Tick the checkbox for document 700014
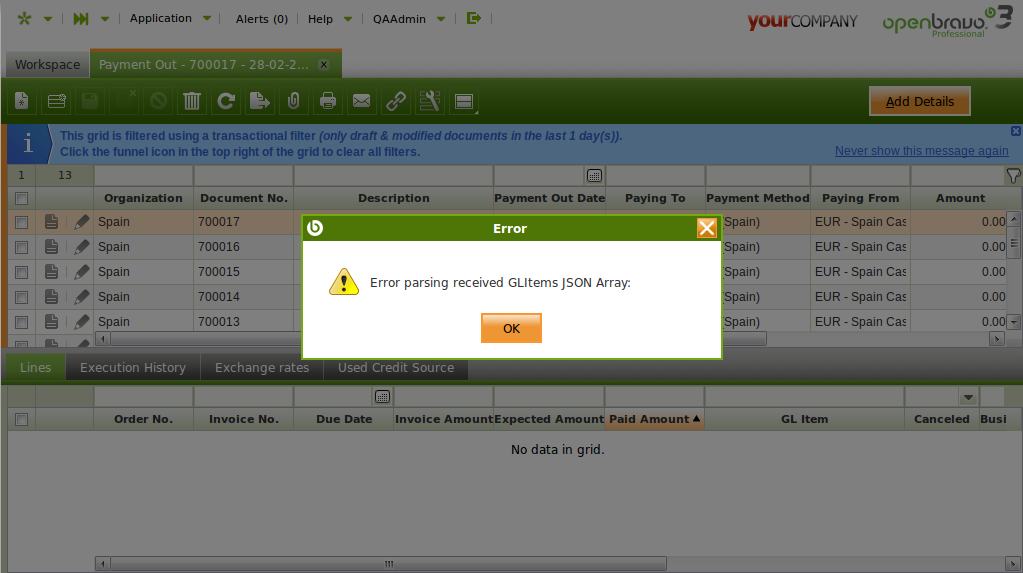This screenshot has width=1023, height=573. pos(21,297)
